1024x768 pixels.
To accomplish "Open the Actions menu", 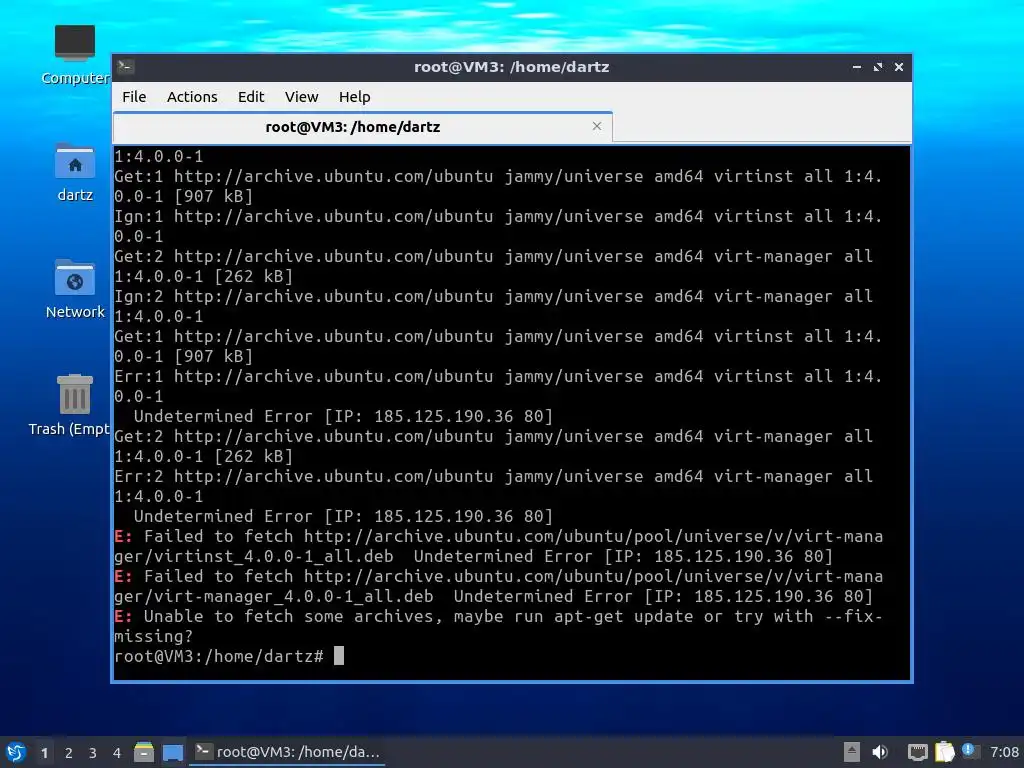I will [x=191, y=97].
